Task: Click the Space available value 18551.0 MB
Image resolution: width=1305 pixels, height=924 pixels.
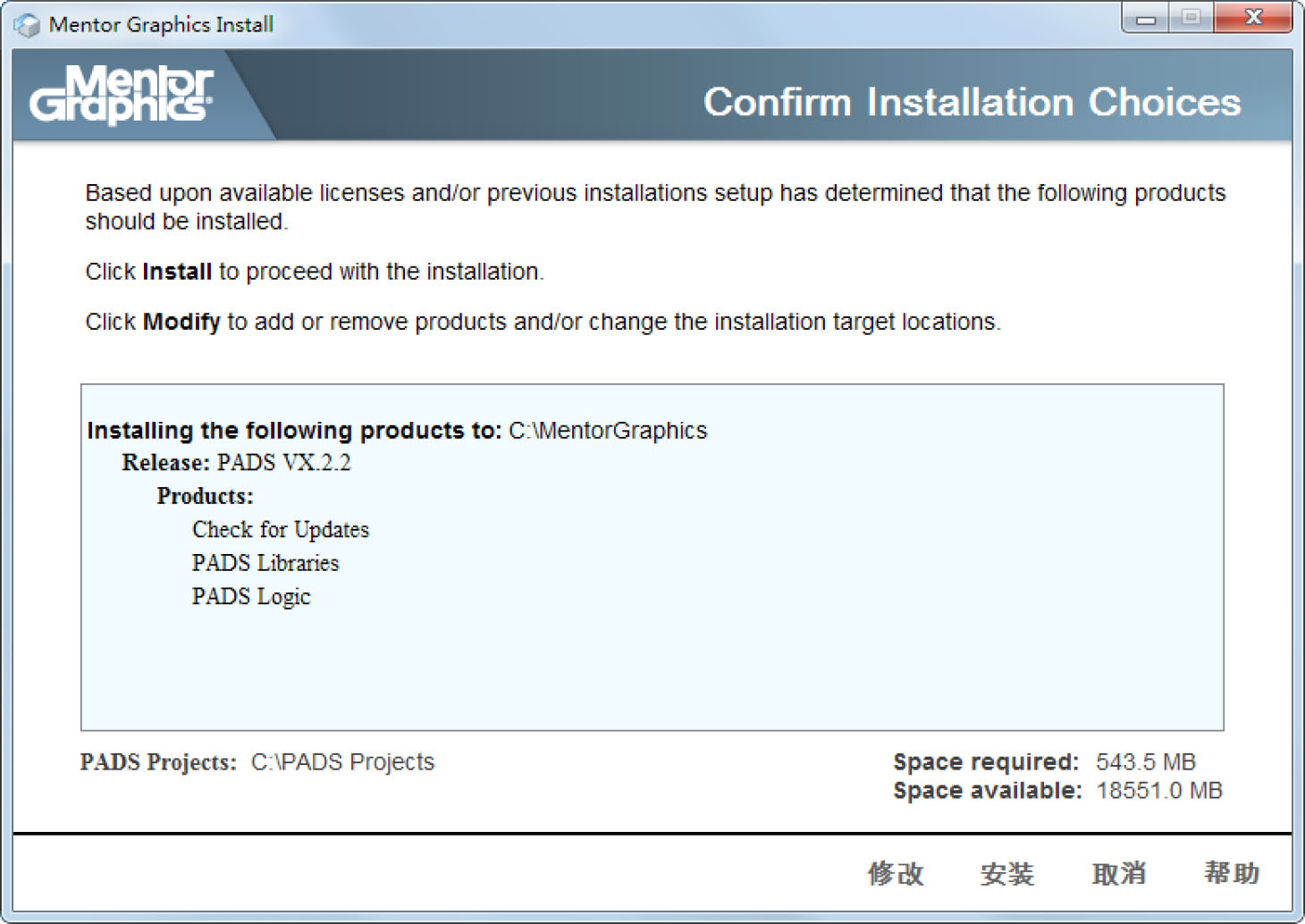Action: (x=1159, y=791)
